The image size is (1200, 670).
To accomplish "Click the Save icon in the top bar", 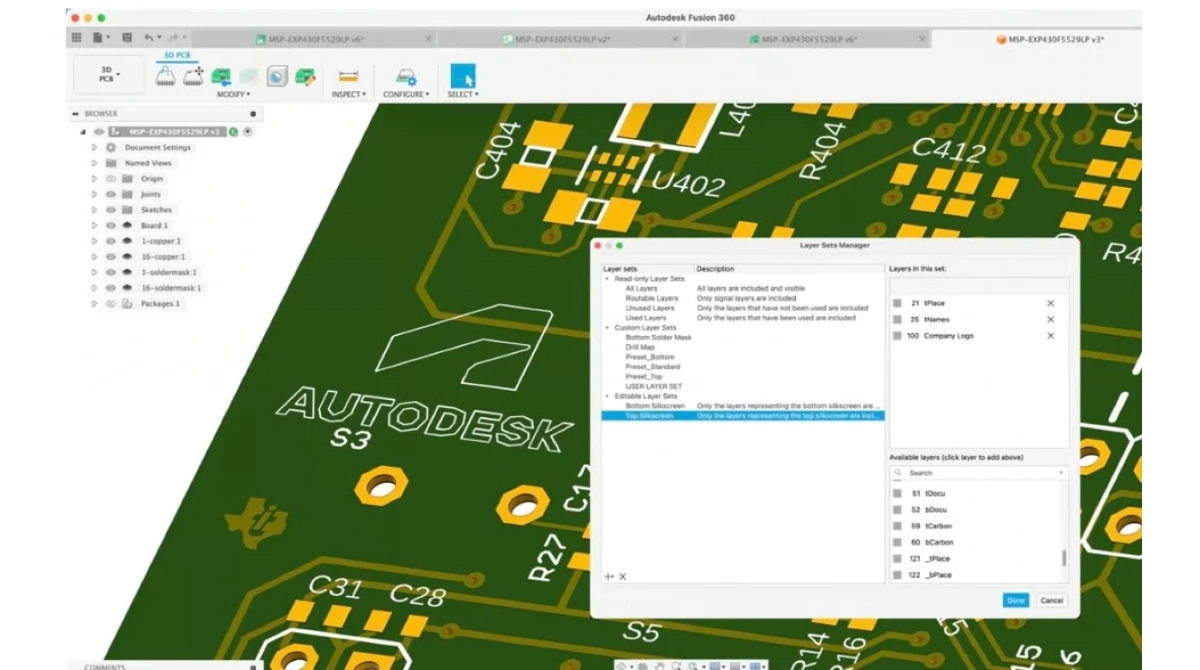I will (127, 38).
